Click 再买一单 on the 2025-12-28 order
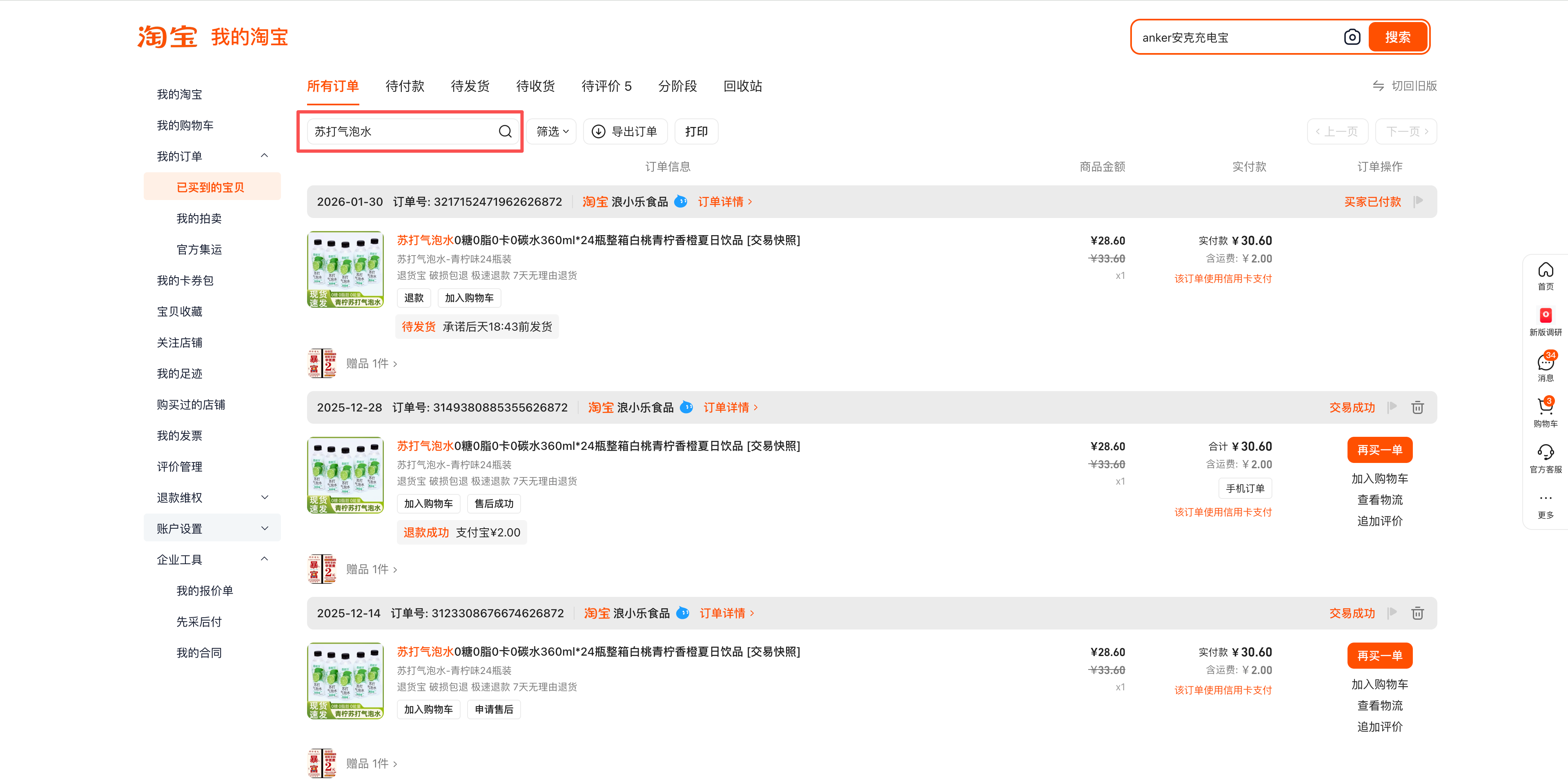1568x783 pixels. (1379, 450)
